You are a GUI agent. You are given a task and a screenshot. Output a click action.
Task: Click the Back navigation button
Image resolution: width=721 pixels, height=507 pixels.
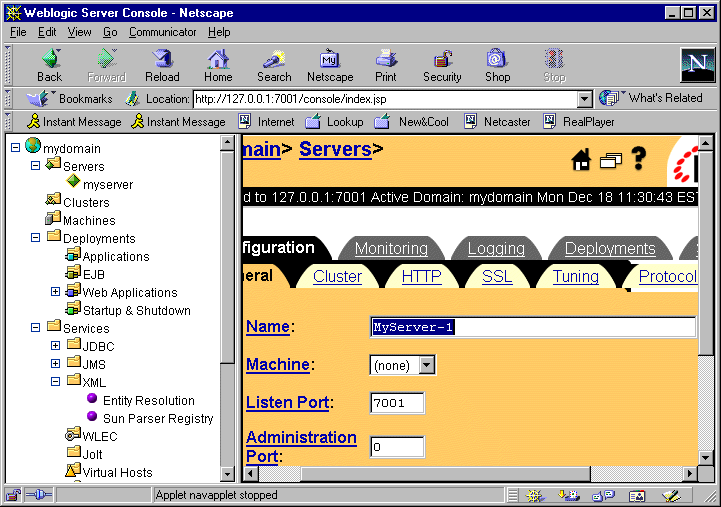tap(50, 65)
